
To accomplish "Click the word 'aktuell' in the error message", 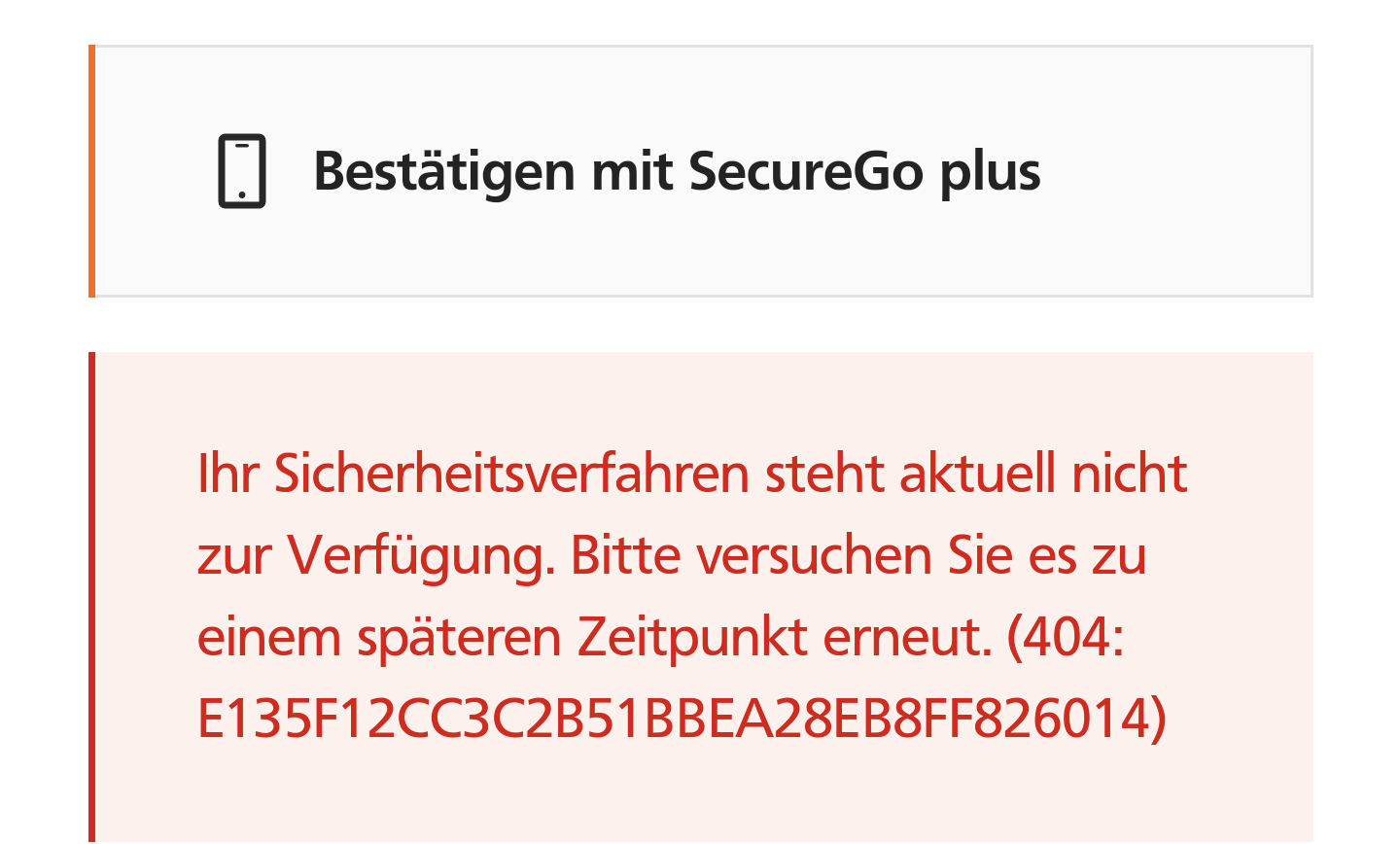I will pyautogui.click(x=977, y=475).
